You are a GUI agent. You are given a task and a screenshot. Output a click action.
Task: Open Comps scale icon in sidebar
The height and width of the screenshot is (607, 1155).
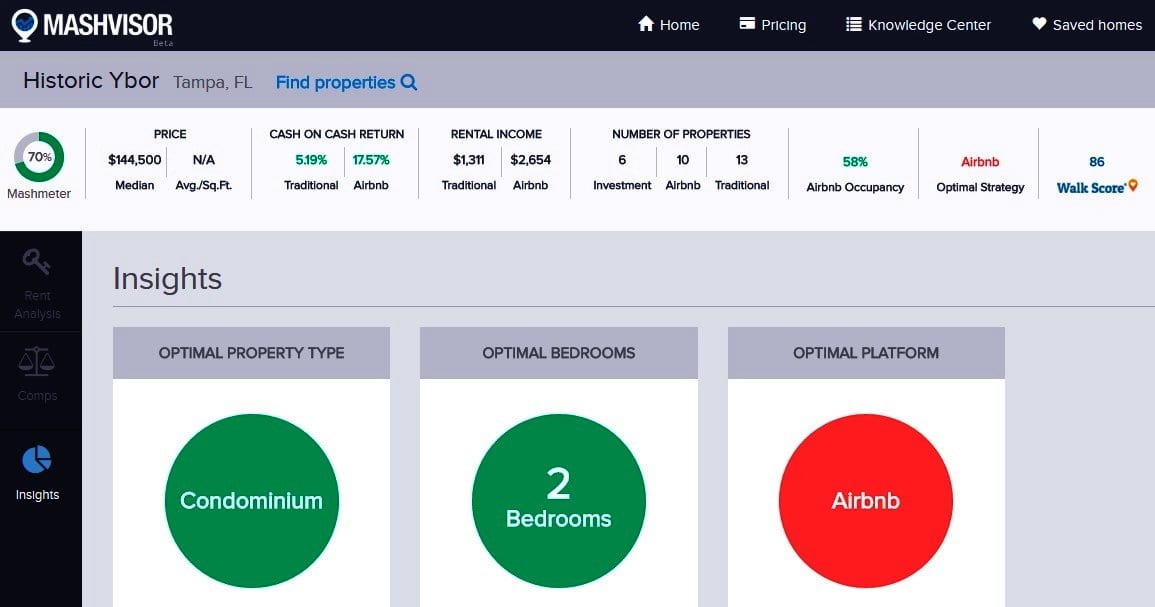37,361
